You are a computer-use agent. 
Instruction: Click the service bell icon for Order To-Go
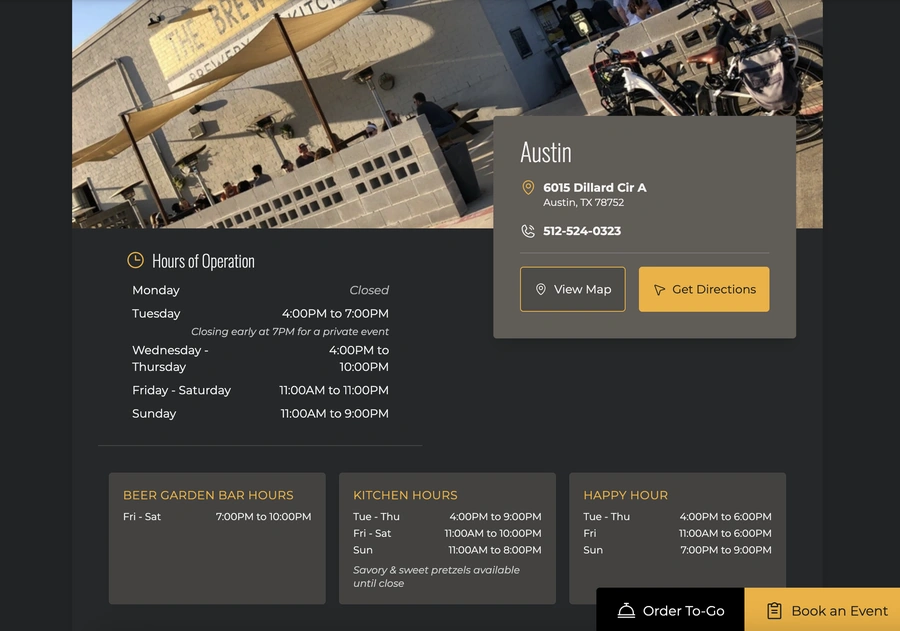[626, 610]
